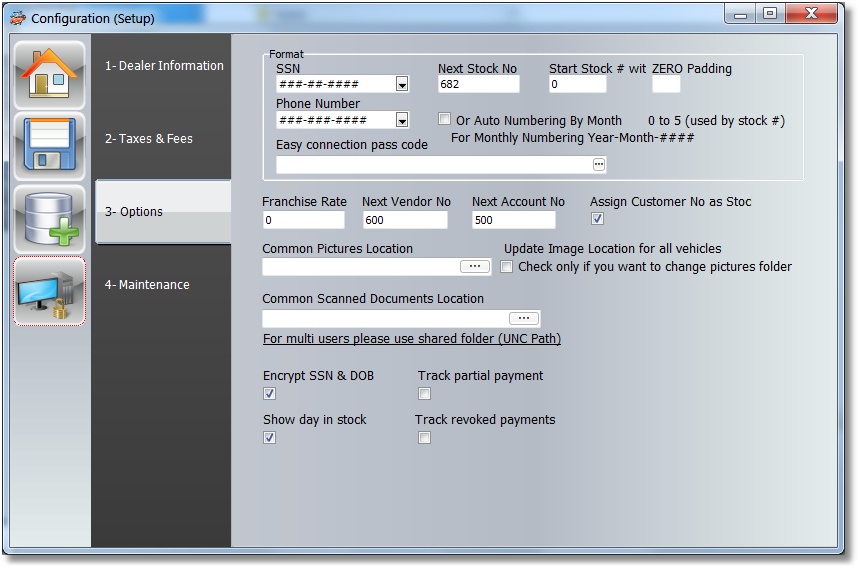Screen dimensions: 859x569
Task: Expand the Phone Number format dropdown
Action: coord(402,120)
